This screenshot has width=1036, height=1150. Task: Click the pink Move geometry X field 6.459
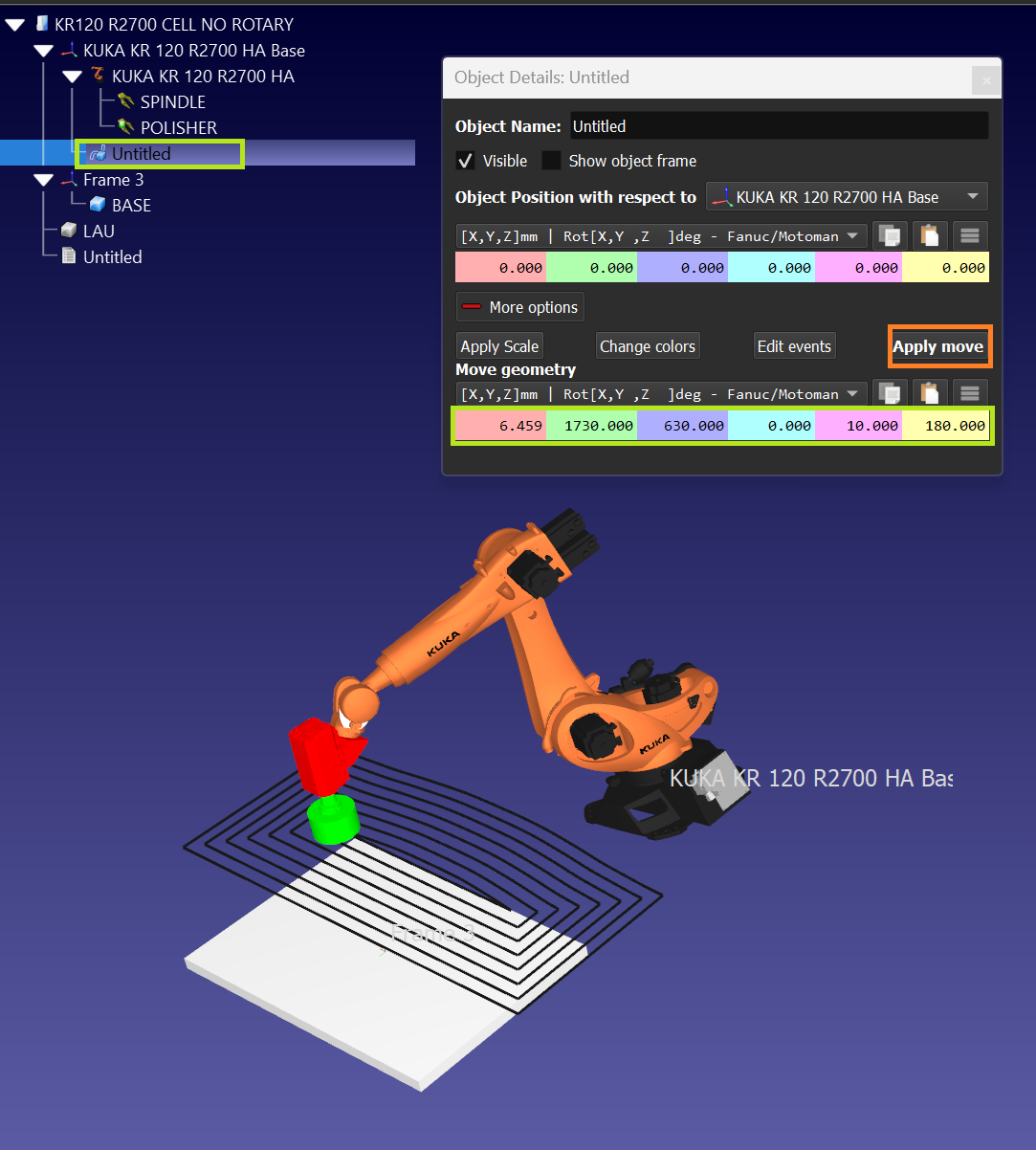tap(500, 426)
